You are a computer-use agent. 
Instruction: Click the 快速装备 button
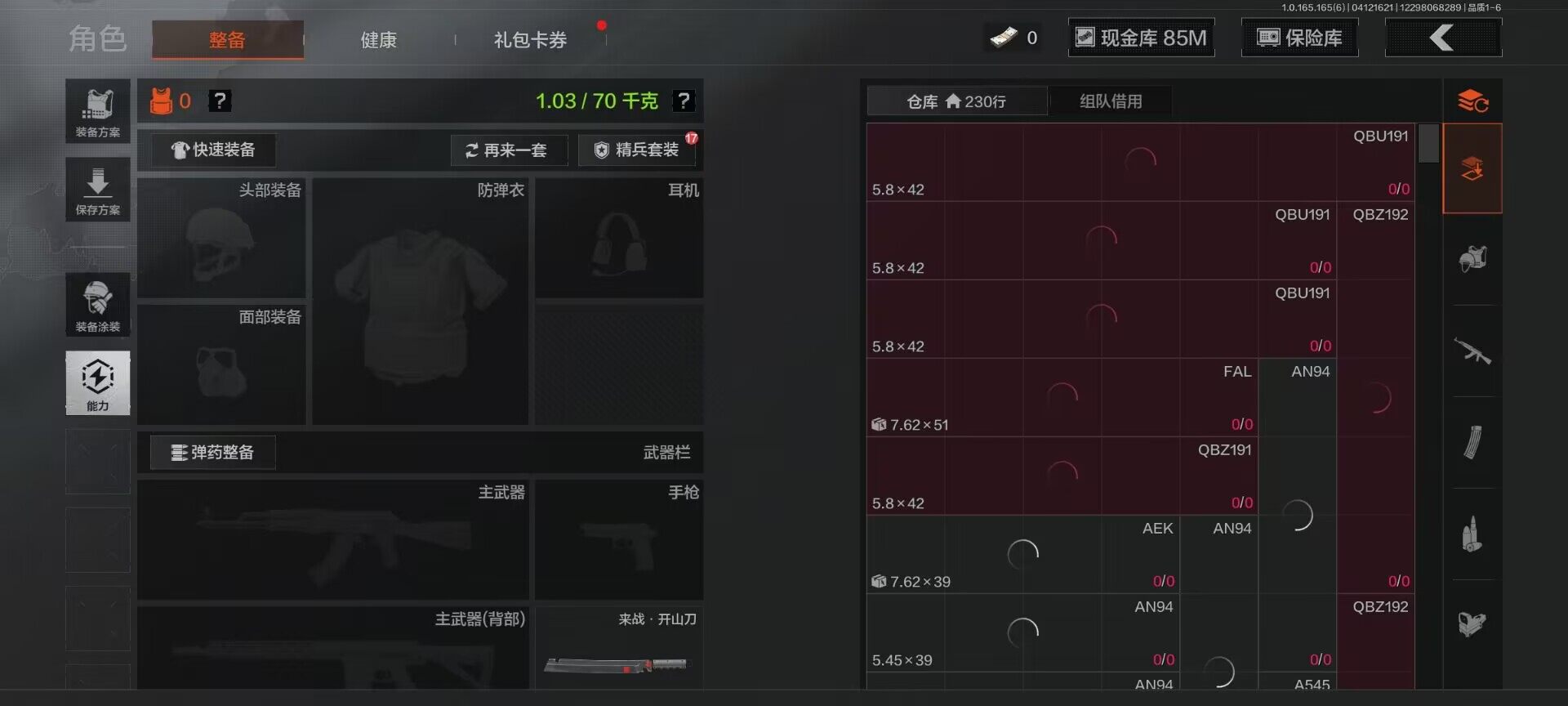point(213,150)
